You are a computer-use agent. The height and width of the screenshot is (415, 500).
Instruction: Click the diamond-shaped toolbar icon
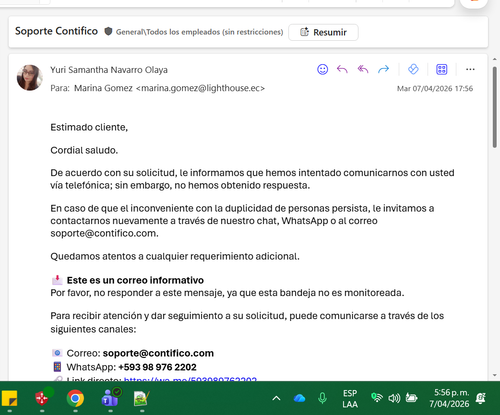pyautogui.click(x=413, y=69)
